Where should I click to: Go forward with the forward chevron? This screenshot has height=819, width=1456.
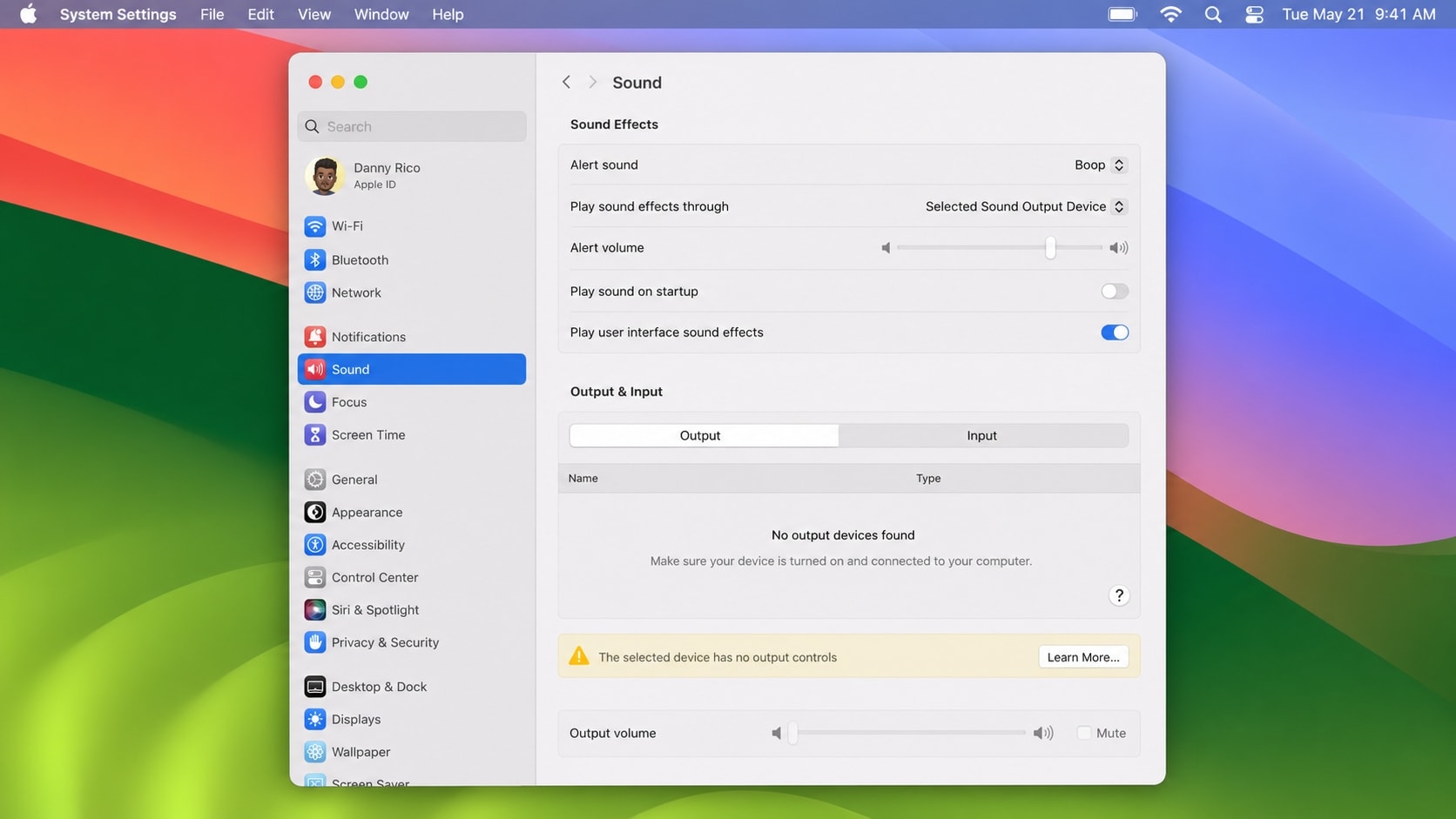592,82
